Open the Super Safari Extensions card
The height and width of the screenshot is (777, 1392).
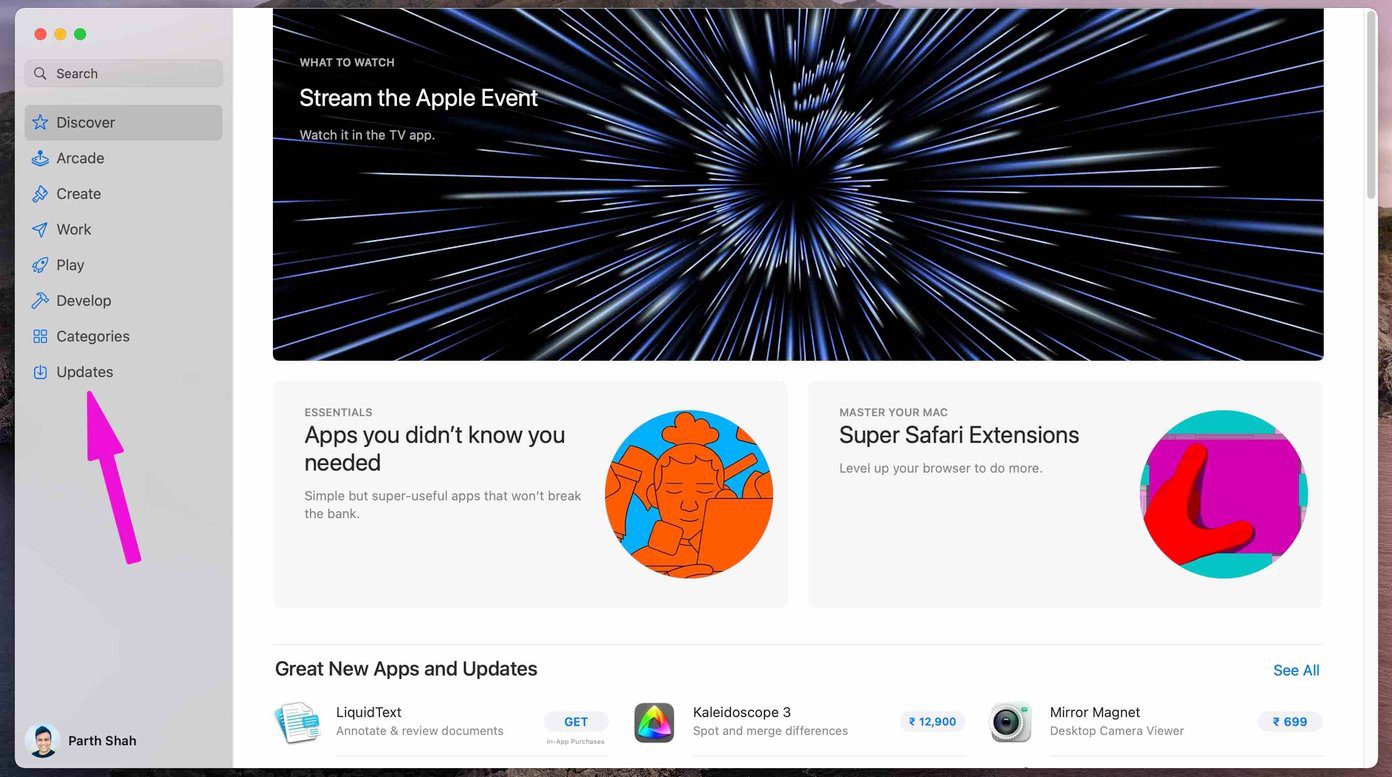pyautogui.click(x=1065, y=494)
